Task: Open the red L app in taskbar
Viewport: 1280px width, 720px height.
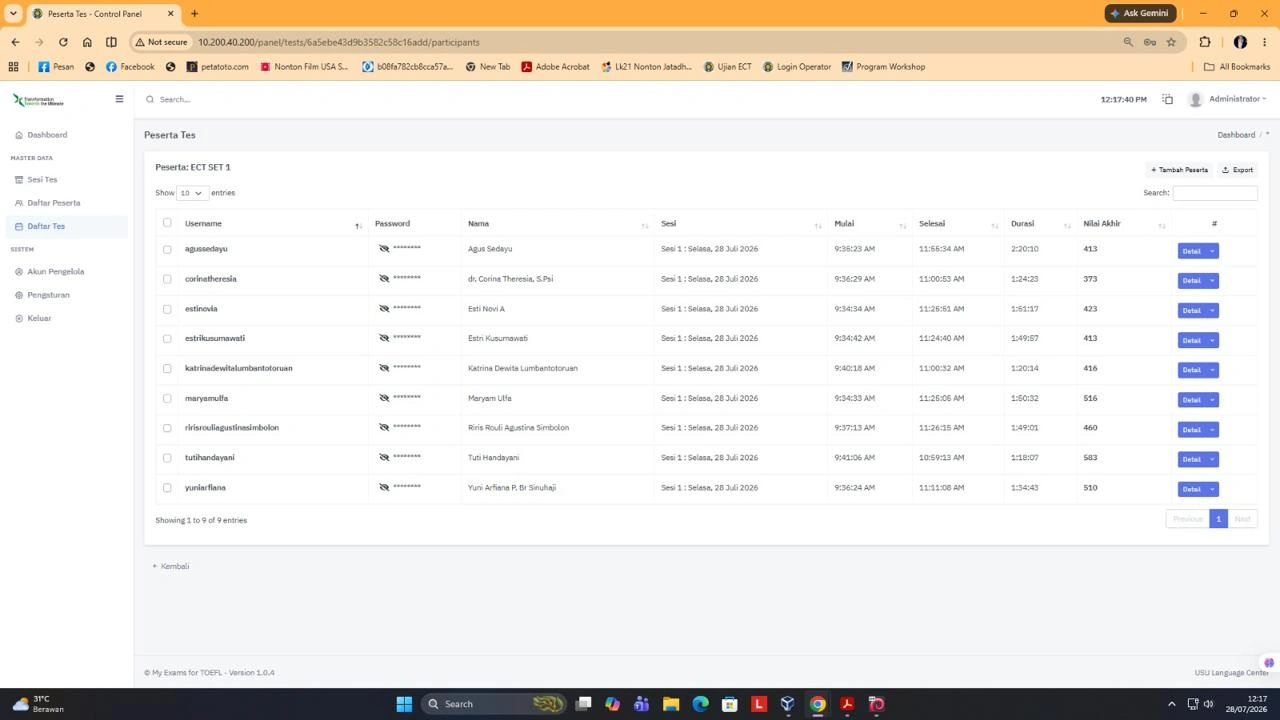Action: click(x=759, y=704)
